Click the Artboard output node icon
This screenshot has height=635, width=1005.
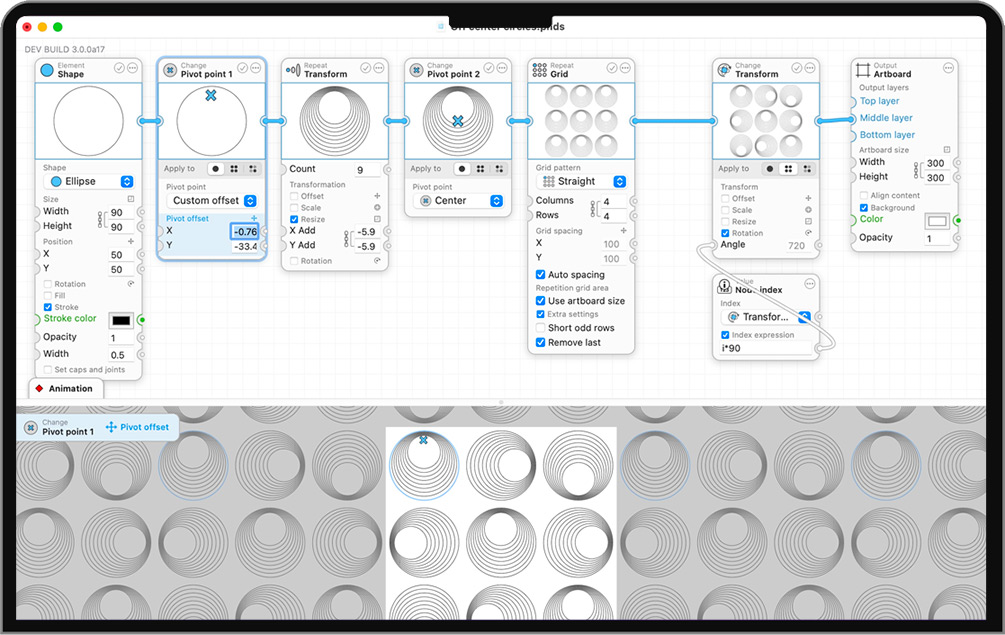pos(862,69)
